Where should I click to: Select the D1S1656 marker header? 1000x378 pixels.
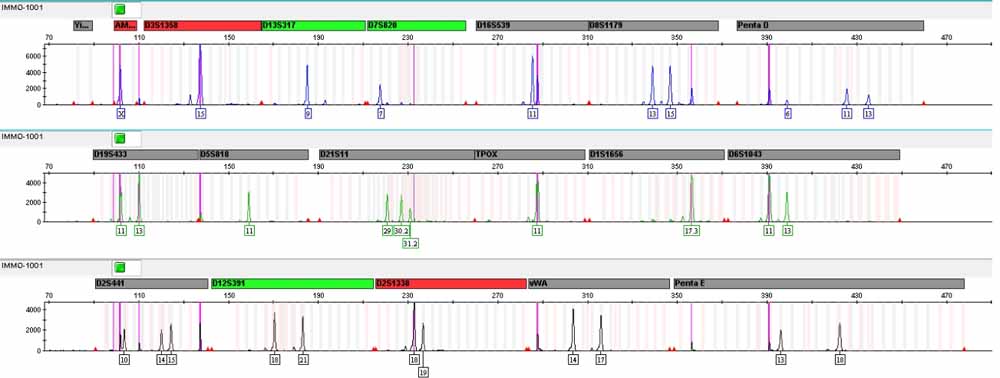(x=656, y=154)
